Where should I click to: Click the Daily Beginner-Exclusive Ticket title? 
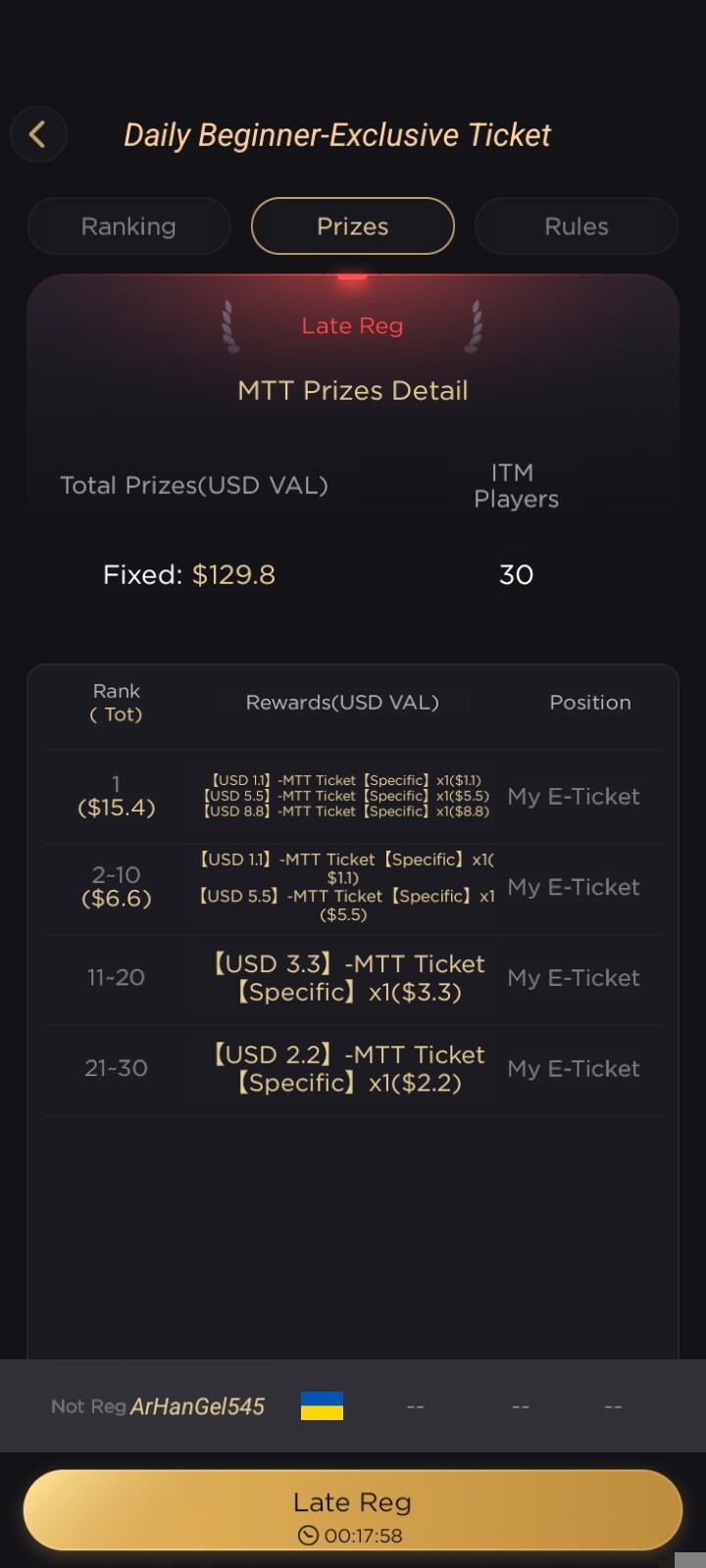point(337,135)
